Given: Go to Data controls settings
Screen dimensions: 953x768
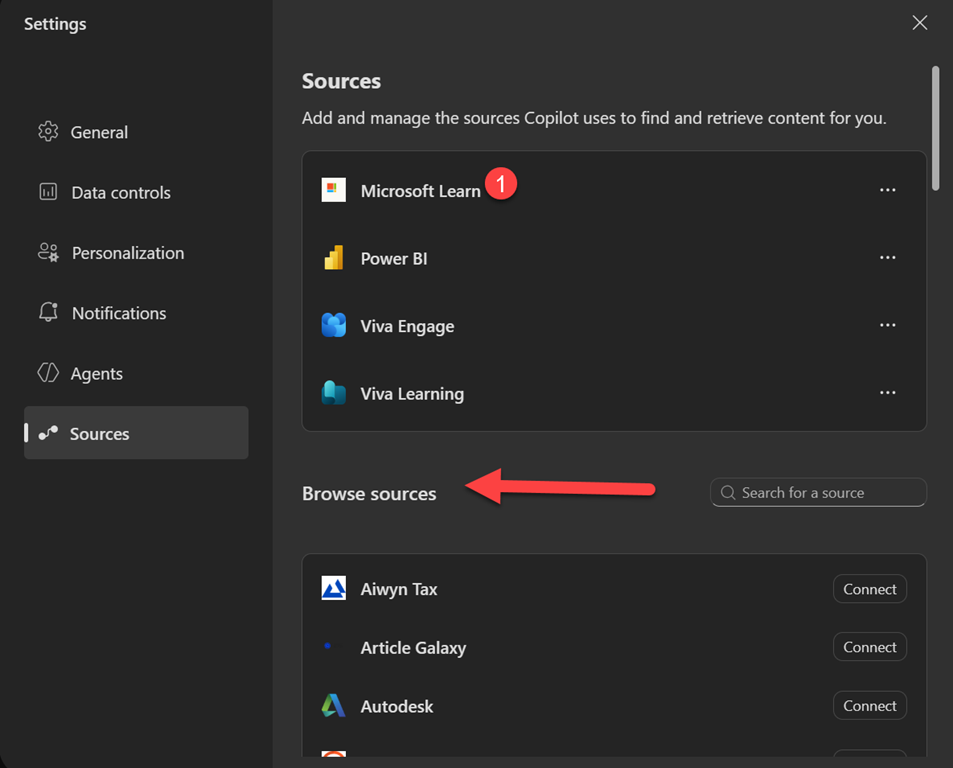Looking at the screenshot, I should tap(136, 192).
